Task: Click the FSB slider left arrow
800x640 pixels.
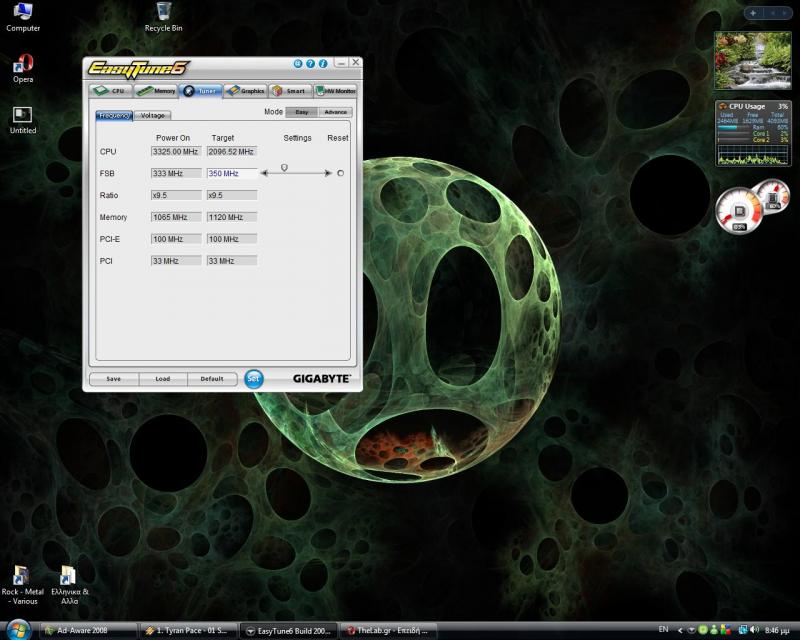Action: 264,173
